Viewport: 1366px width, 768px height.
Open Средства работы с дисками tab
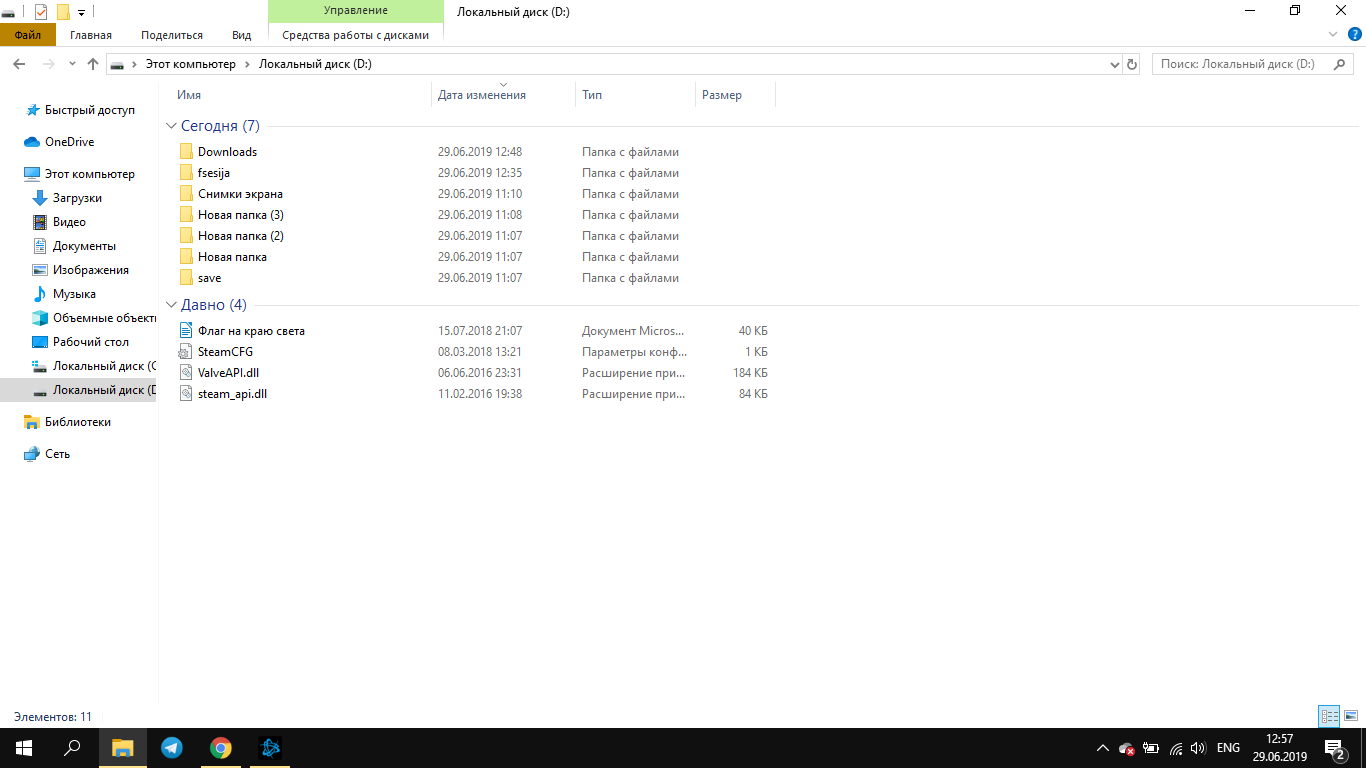[356, 35]
